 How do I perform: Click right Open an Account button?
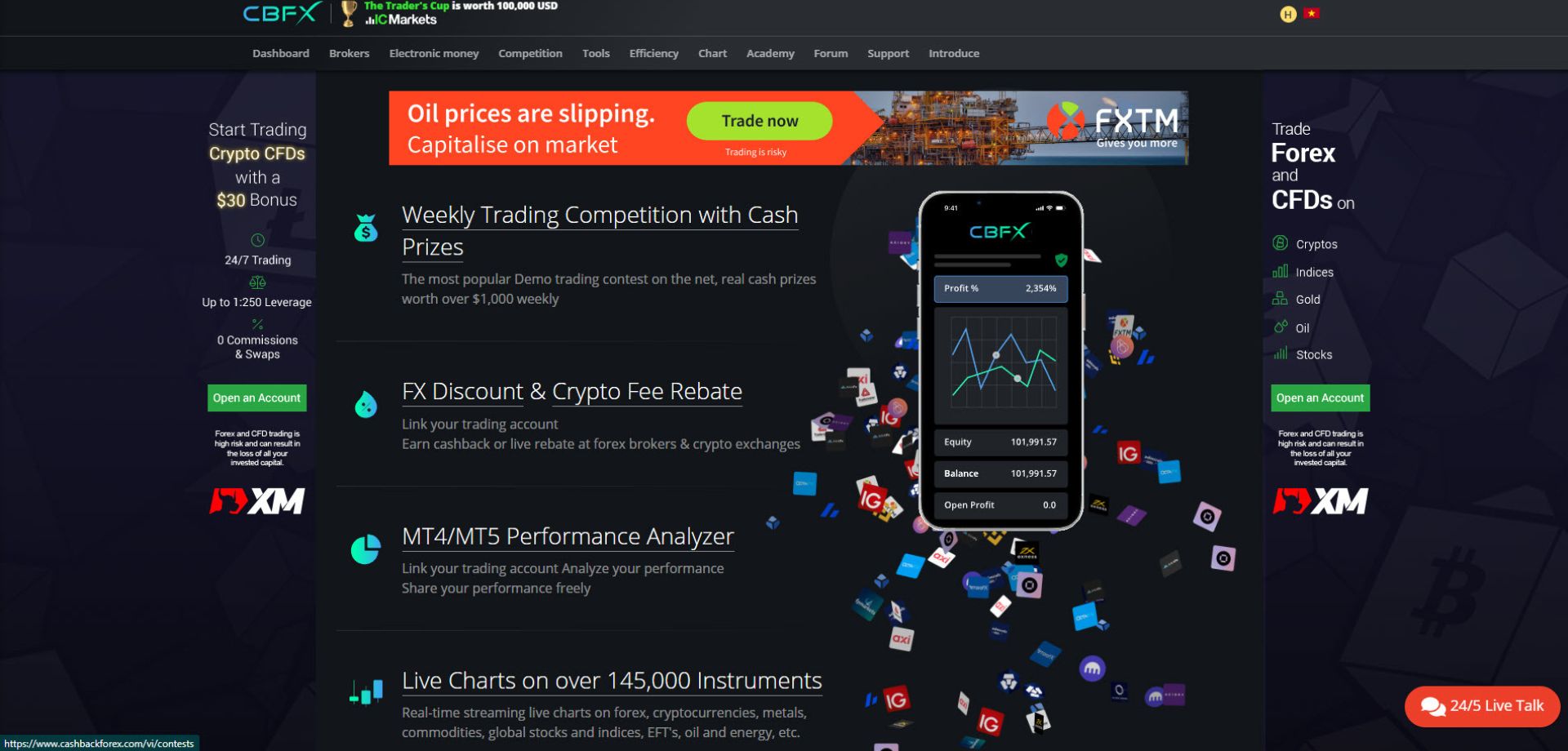(x=1320, y=398)
